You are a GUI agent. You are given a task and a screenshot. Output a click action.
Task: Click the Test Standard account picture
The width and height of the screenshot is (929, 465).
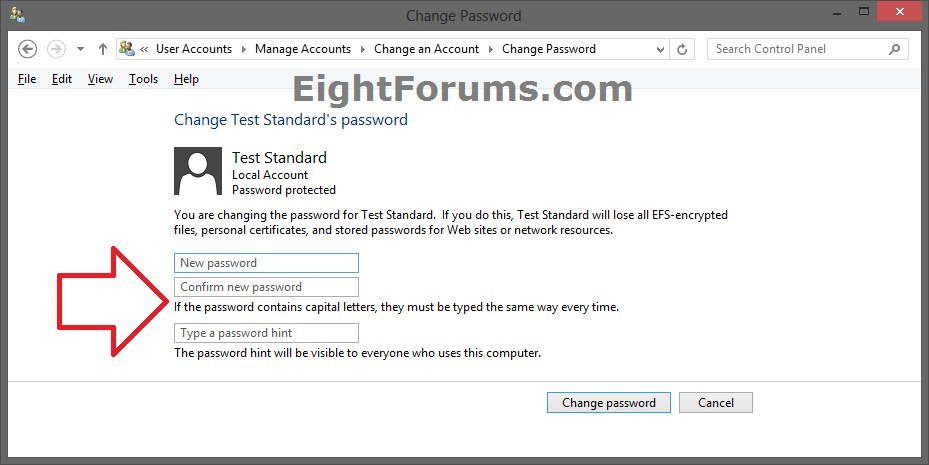point(198,171)
